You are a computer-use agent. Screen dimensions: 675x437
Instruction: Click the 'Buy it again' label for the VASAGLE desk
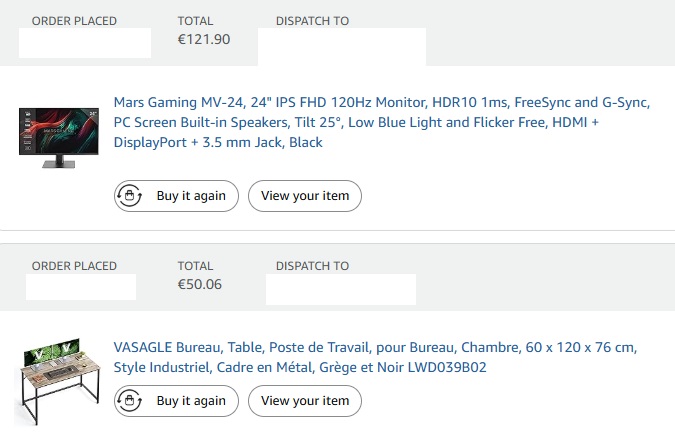point(191,401)
